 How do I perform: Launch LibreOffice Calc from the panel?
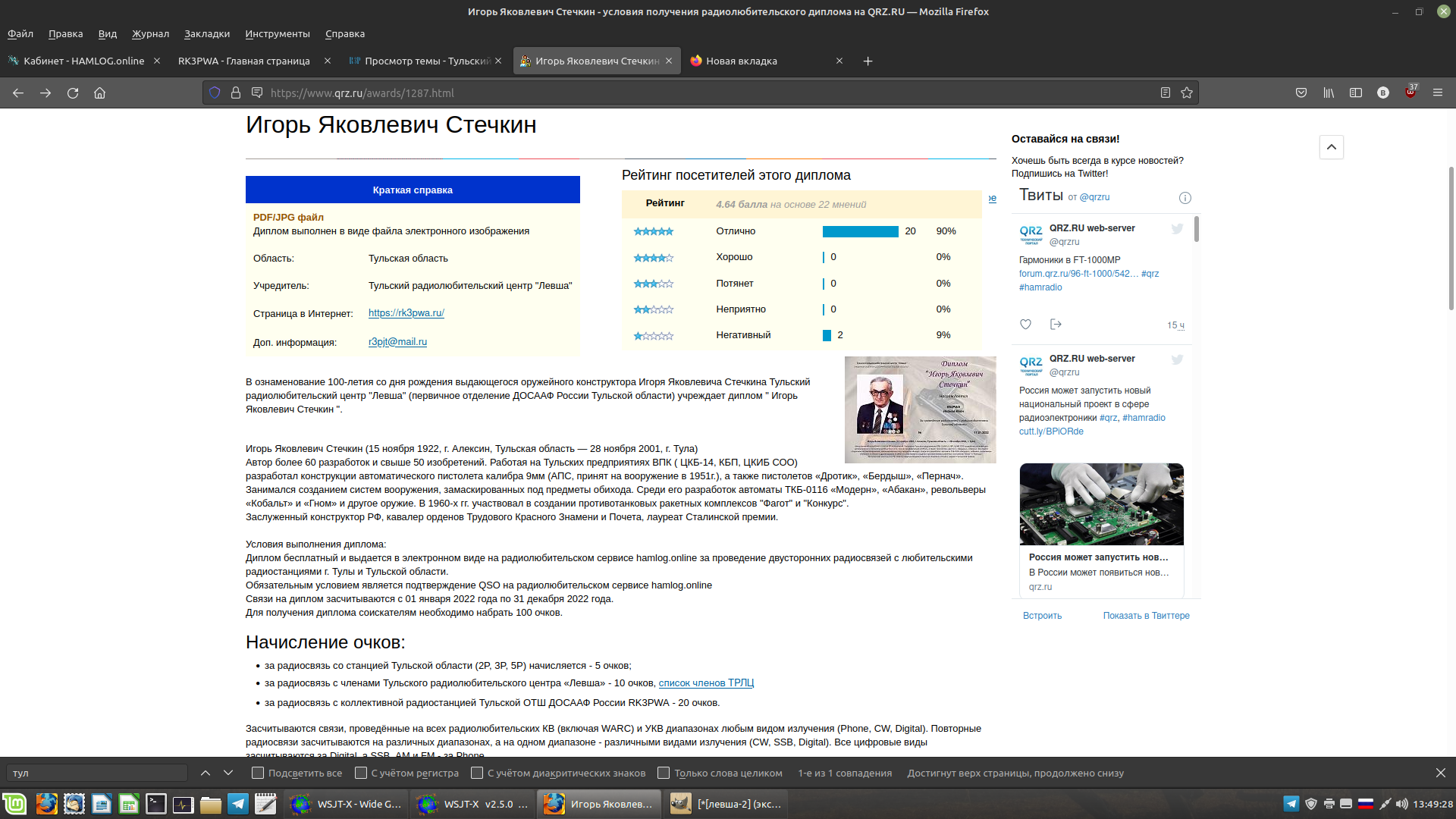click(128, 804)
